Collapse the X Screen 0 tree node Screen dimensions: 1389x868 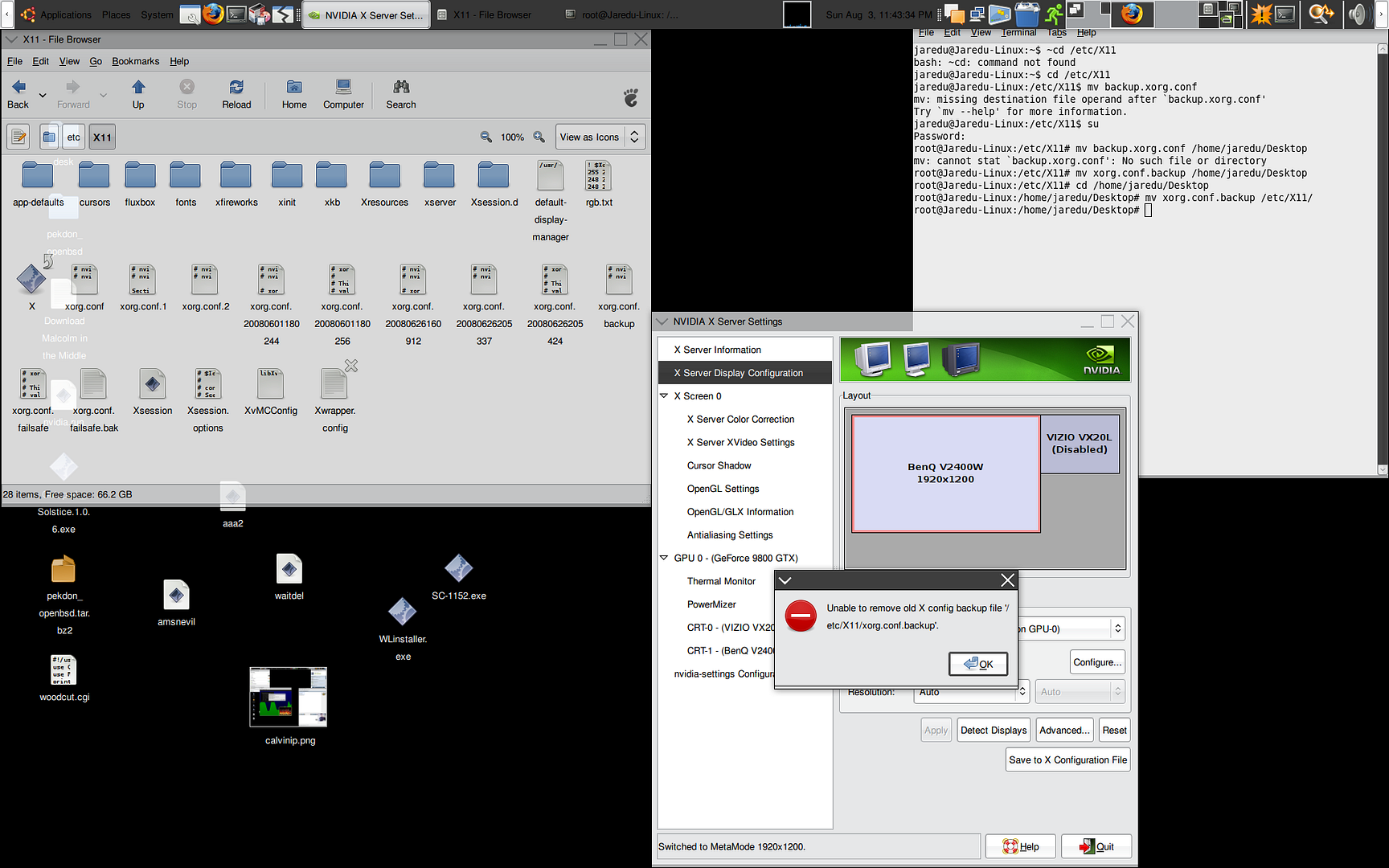click(x=664, y=396)
